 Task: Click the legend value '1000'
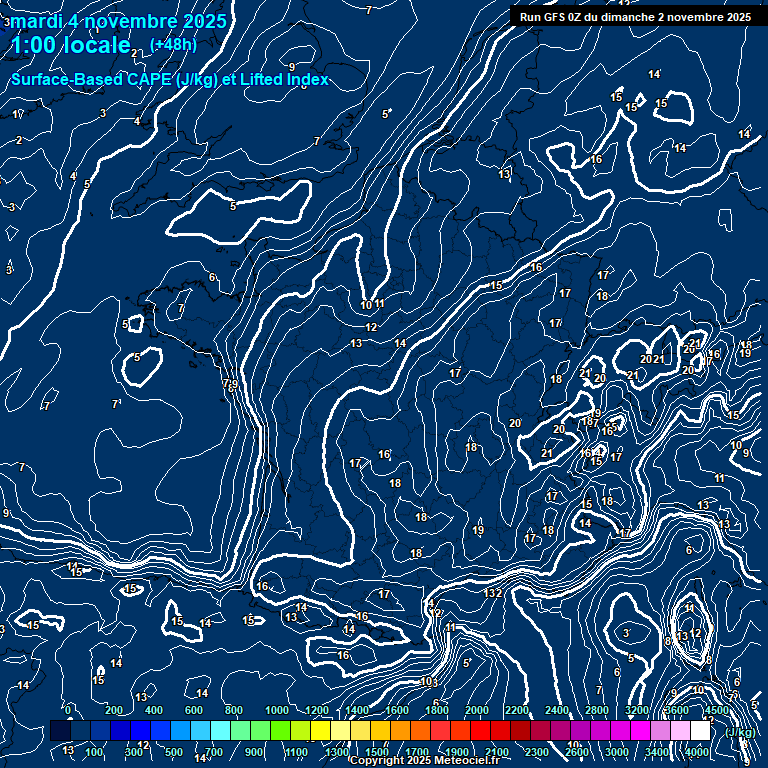tap(277, 710)
